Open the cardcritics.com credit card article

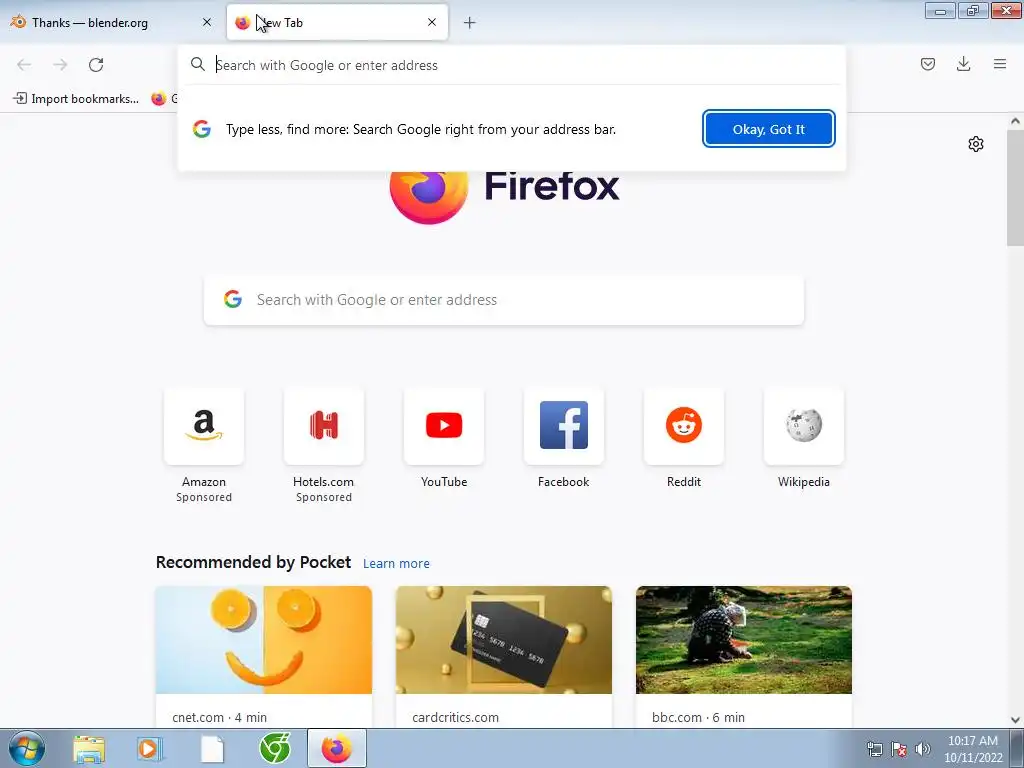tap(504, 656)
